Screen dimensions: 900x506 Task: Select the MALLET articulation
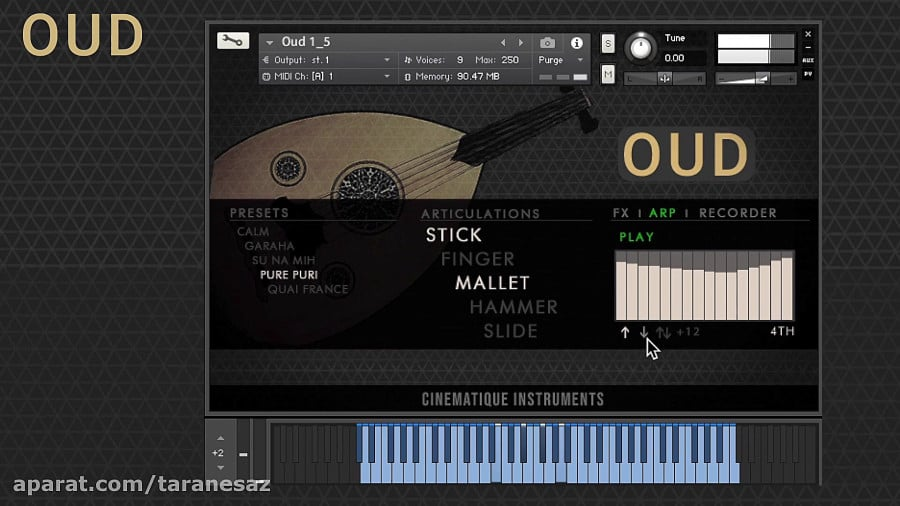(x=492, y=283)
